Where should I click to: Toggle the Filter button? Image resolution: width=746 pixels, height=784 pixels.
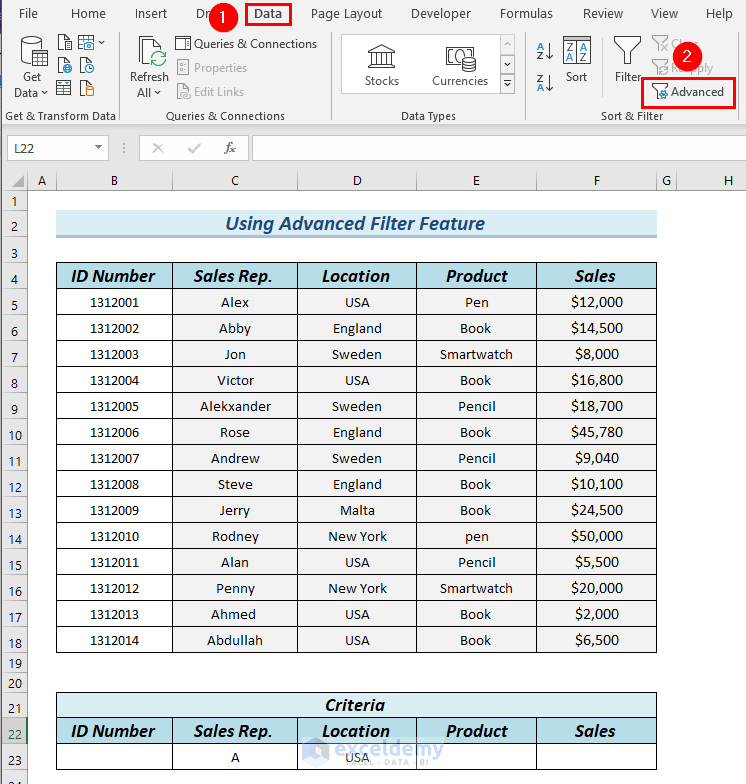[x=628, y=60]
